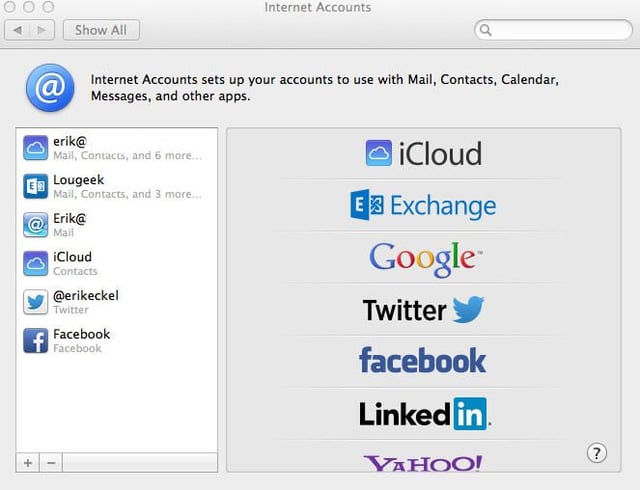Add a new account with plus button
This screenshot has width=640, height=490.
(x=28, y=463)
